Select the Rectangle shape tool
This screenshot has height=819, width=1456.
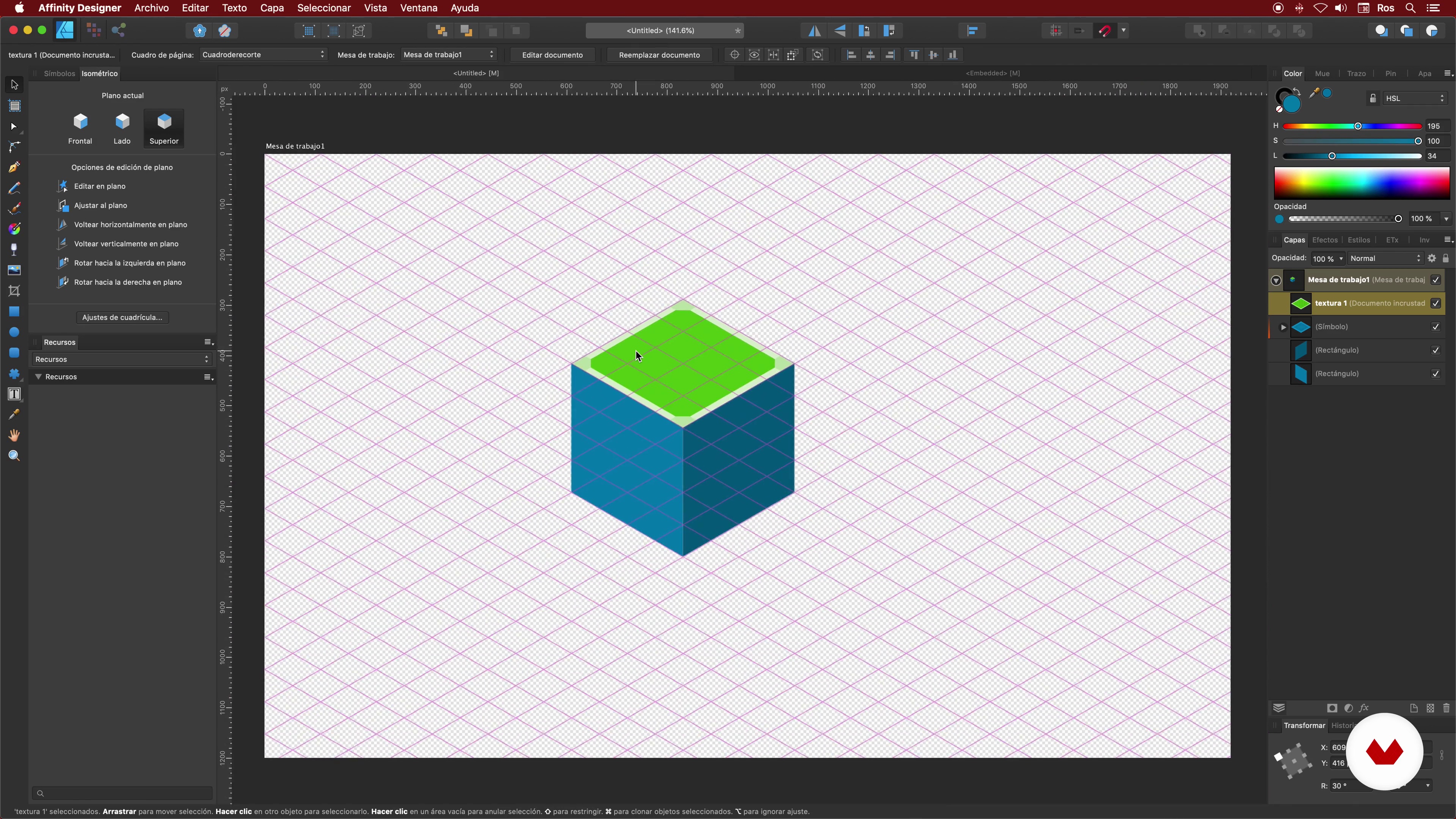point(14,311)
